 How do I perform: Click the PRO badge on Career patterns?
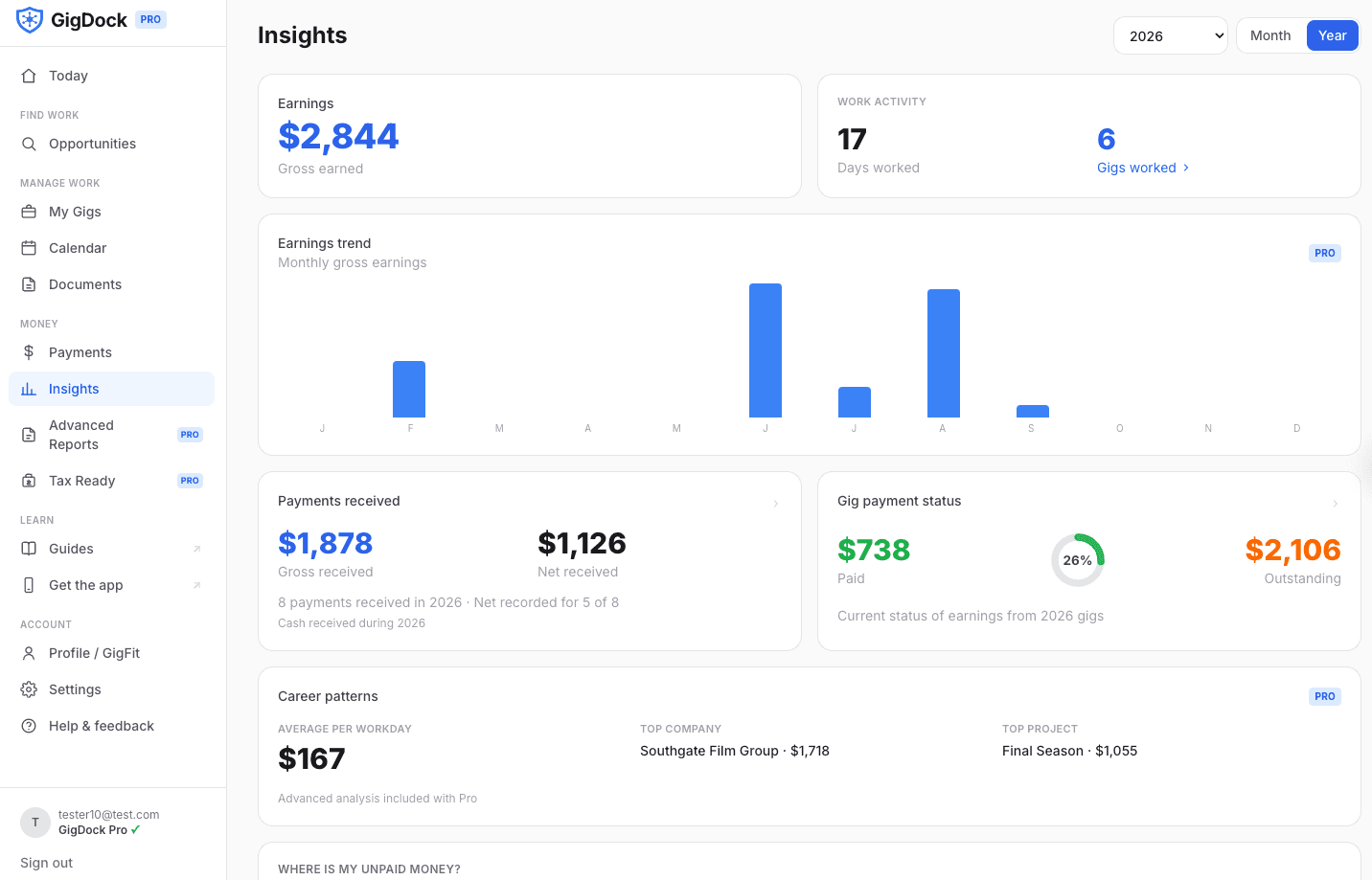1325,697
